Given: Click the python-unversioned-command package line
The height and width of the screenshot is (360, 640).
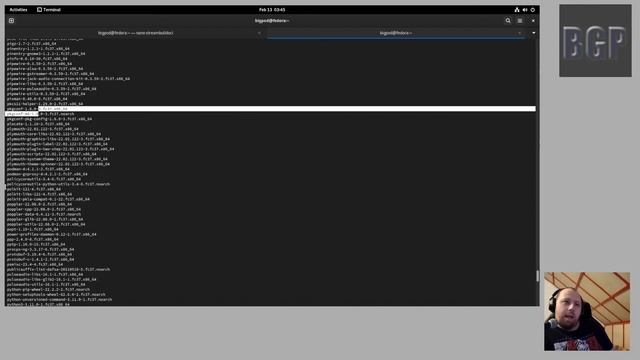Looking at the screenshot, I should [x=60, y=300].
